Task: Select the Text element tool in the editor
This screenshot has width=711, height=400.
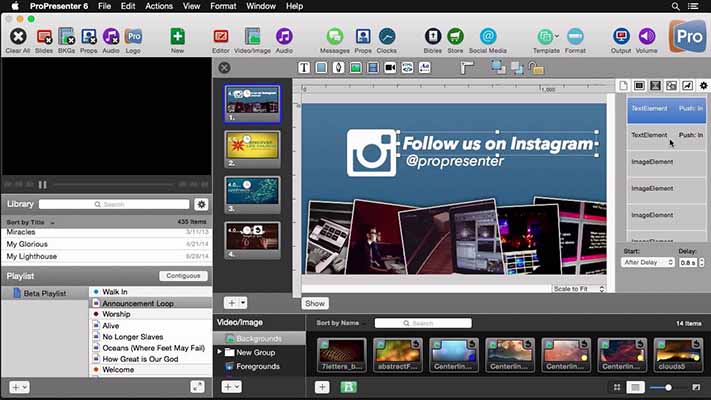Action: [304, 68]
